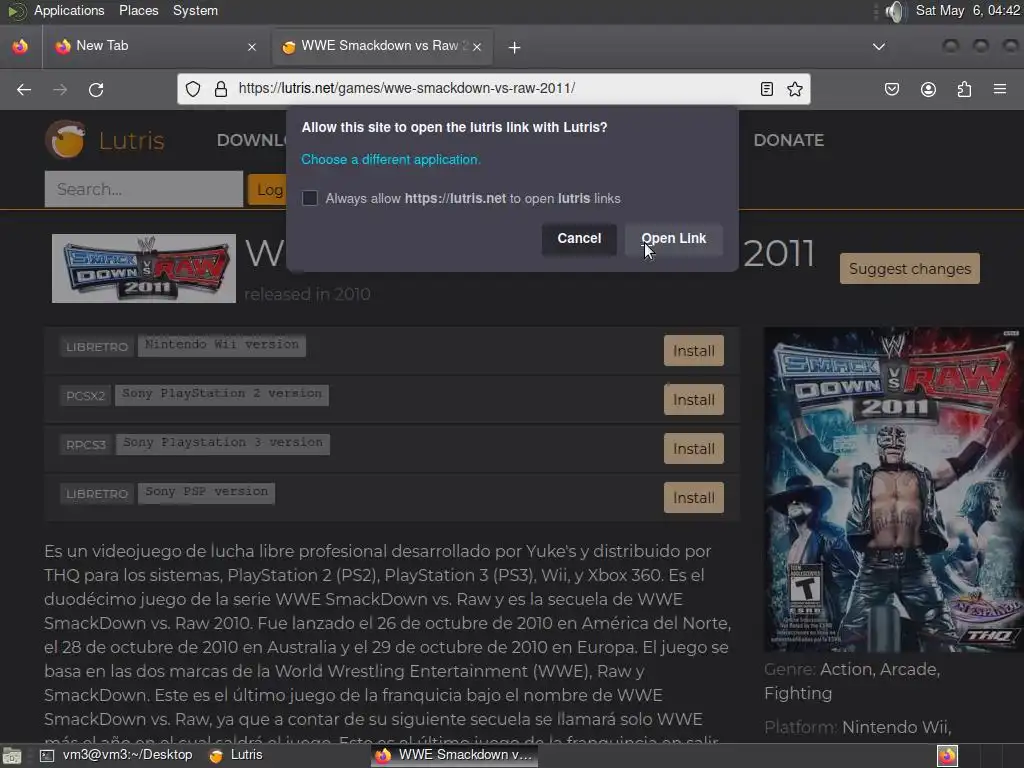Click the URL address bar

click(493, 89)
